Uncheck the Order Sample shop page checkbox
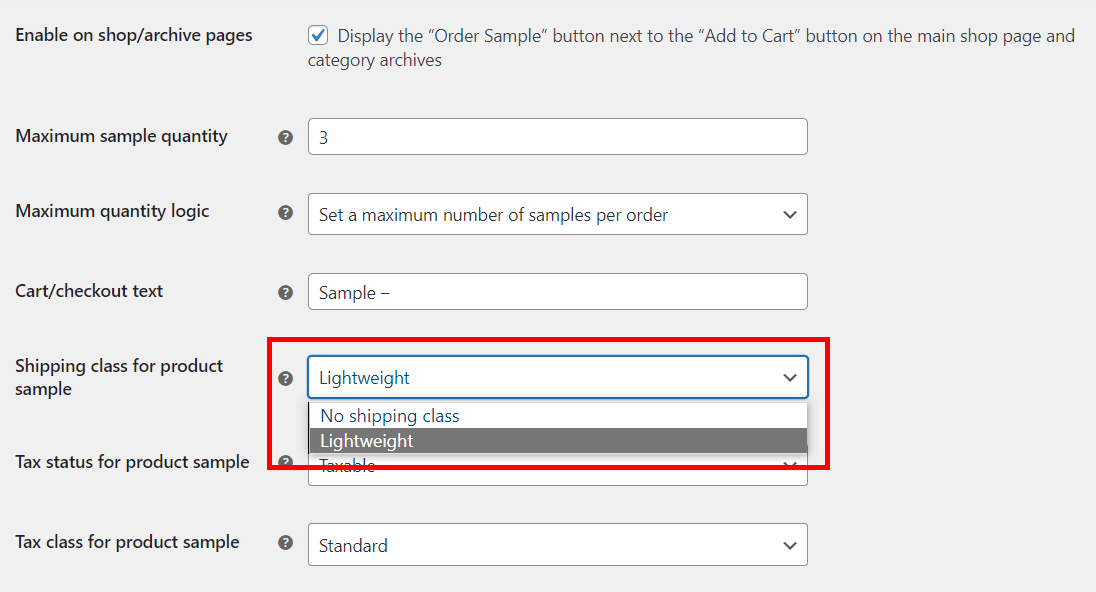The image size is (1096, 592). [319, 34]
